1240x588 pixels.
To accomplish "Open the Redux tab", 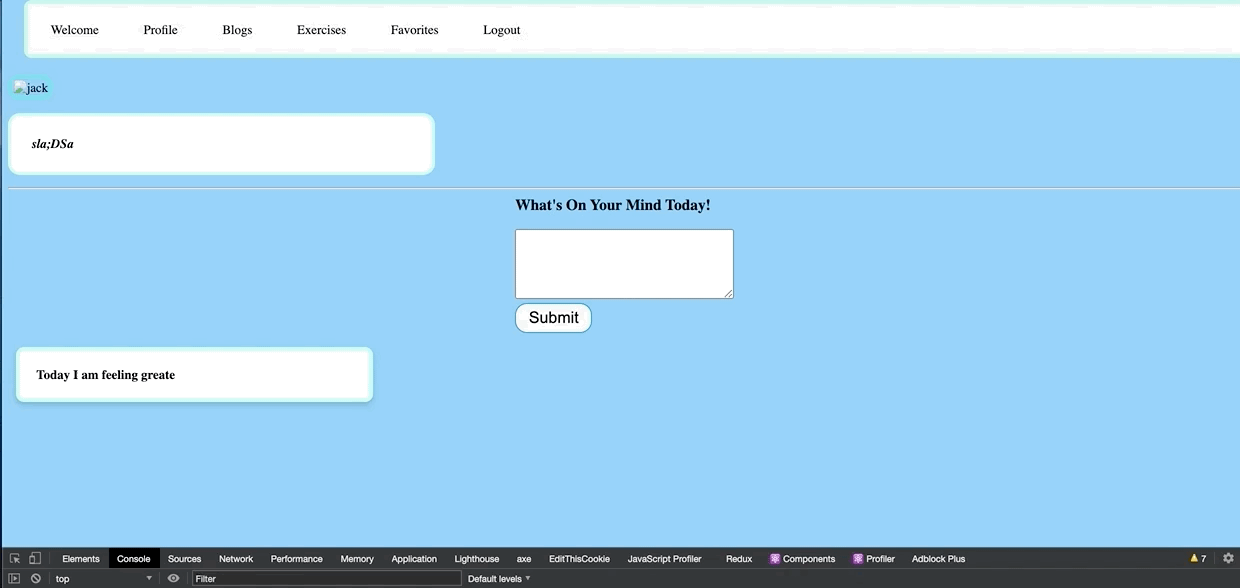I will pyautogui.click(x=739, y=559).
